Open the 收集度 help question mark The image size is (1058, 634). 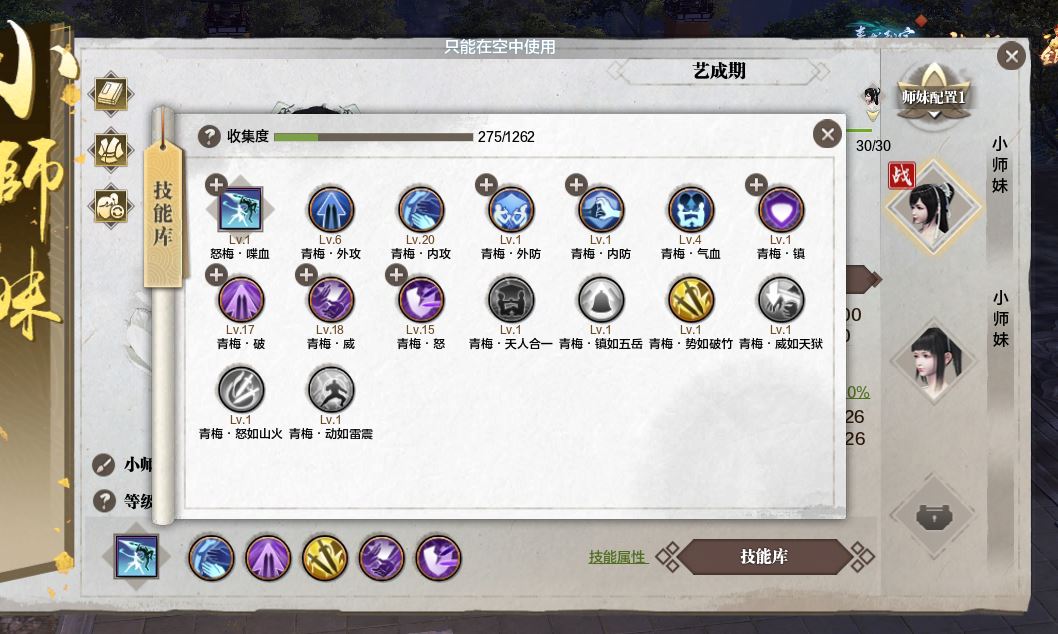209,136
